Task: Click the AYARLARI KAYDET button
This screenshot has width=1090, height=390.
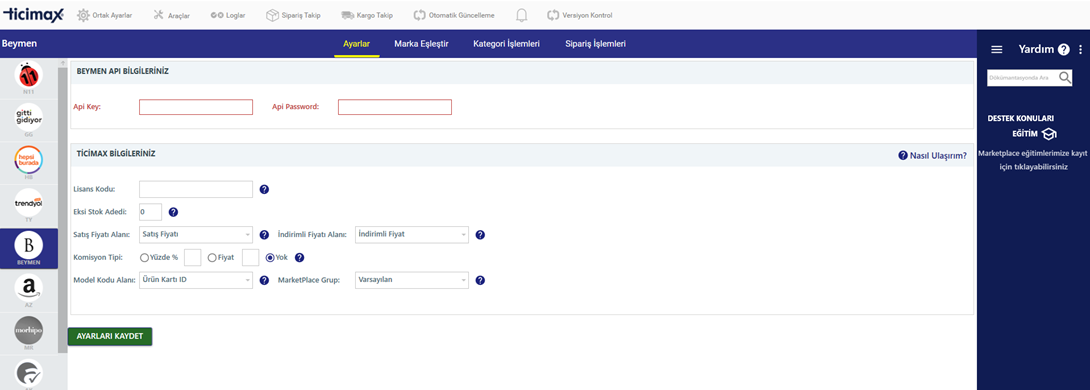Action: pyautogui.click(x=110, y=336)
